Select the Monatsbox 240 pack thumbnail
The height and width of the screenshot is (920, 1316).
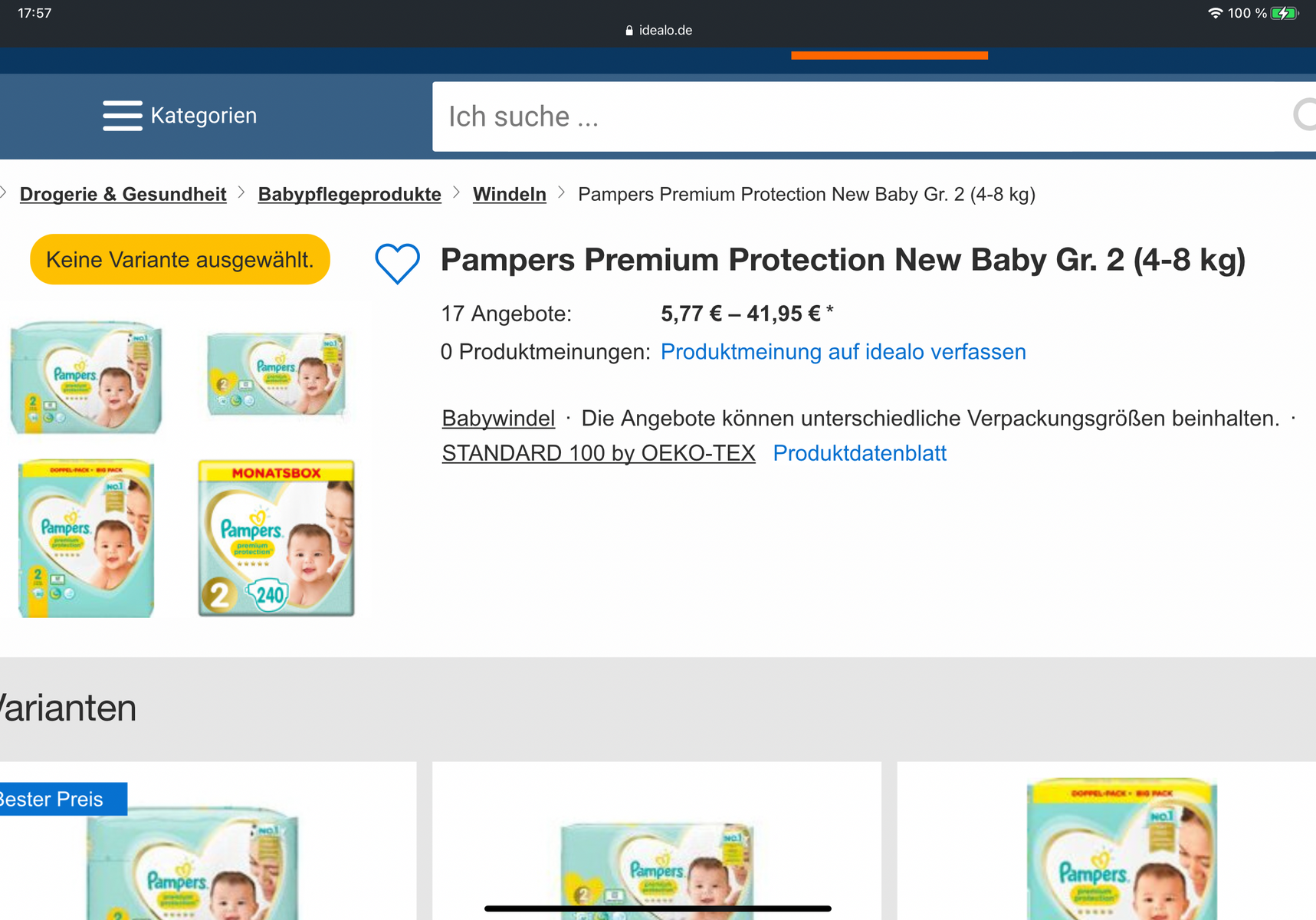coord(277,538)
